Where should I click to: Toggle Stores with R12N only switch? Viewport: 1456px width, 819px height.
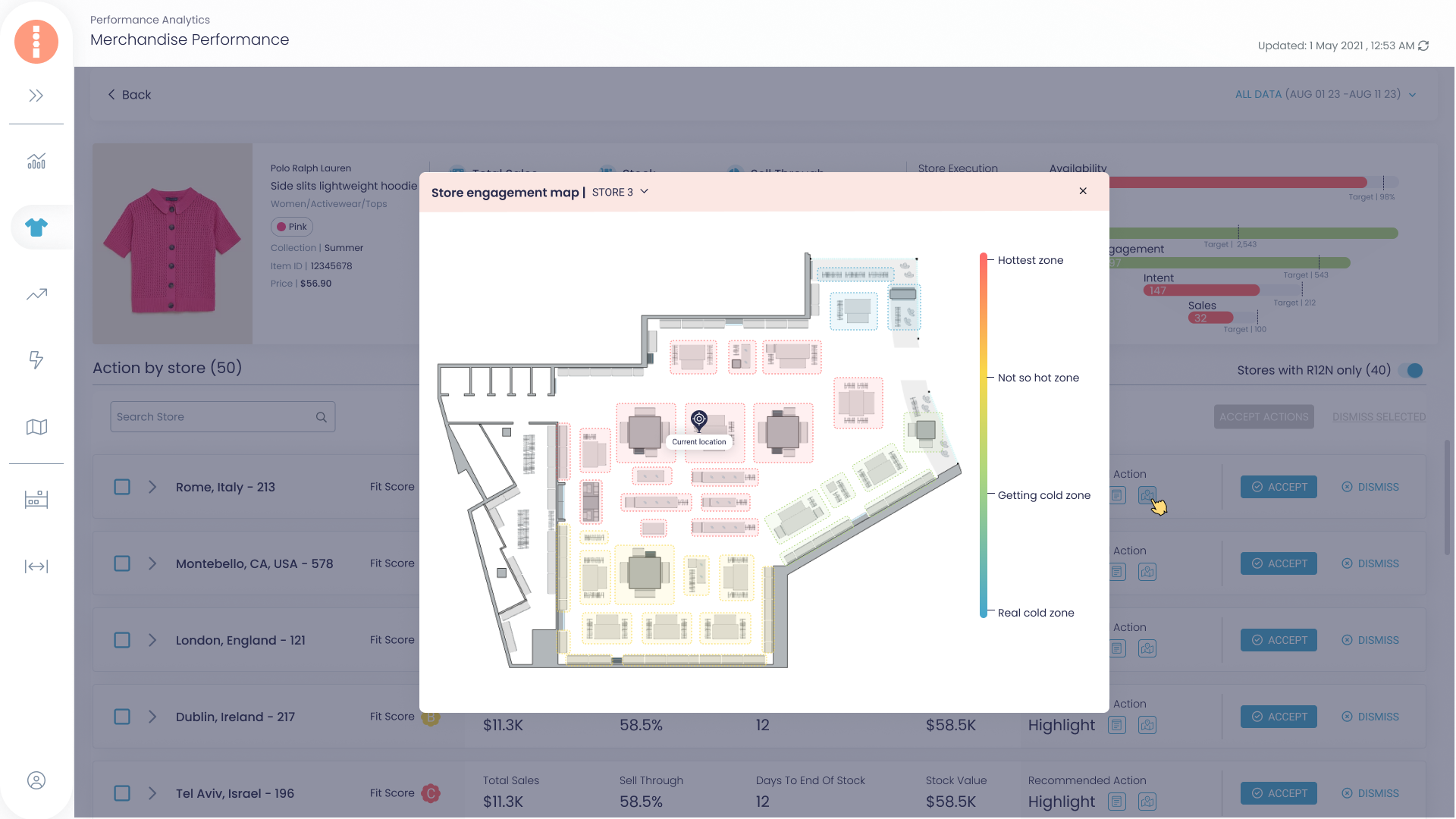[x=1411, y=371]
